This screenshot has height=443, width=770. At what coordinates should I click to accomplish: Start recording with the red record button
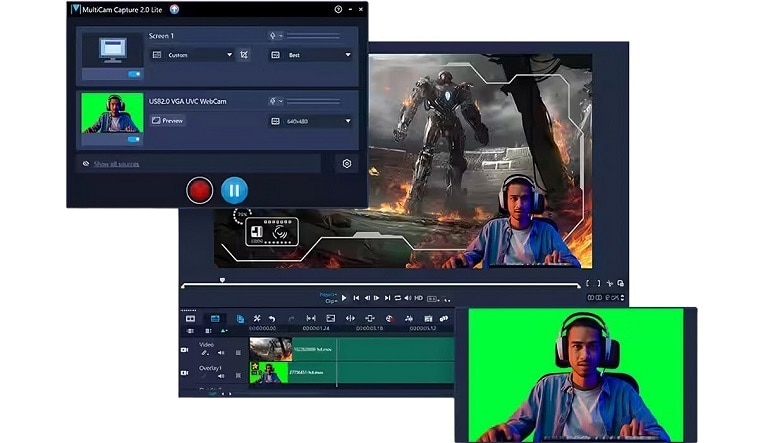click(x=199, y=190)
